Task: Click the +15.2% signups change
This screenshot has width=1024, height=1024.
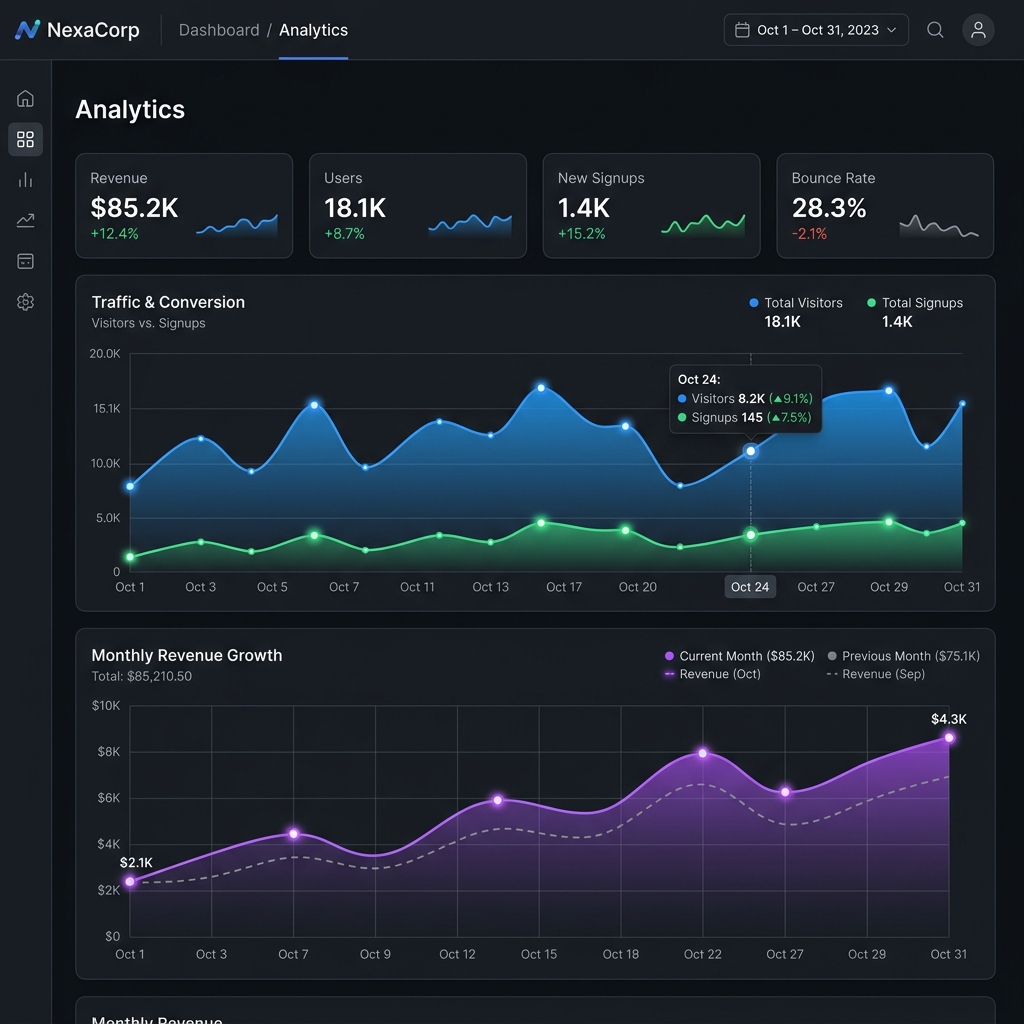Action: tap(581, 234)
